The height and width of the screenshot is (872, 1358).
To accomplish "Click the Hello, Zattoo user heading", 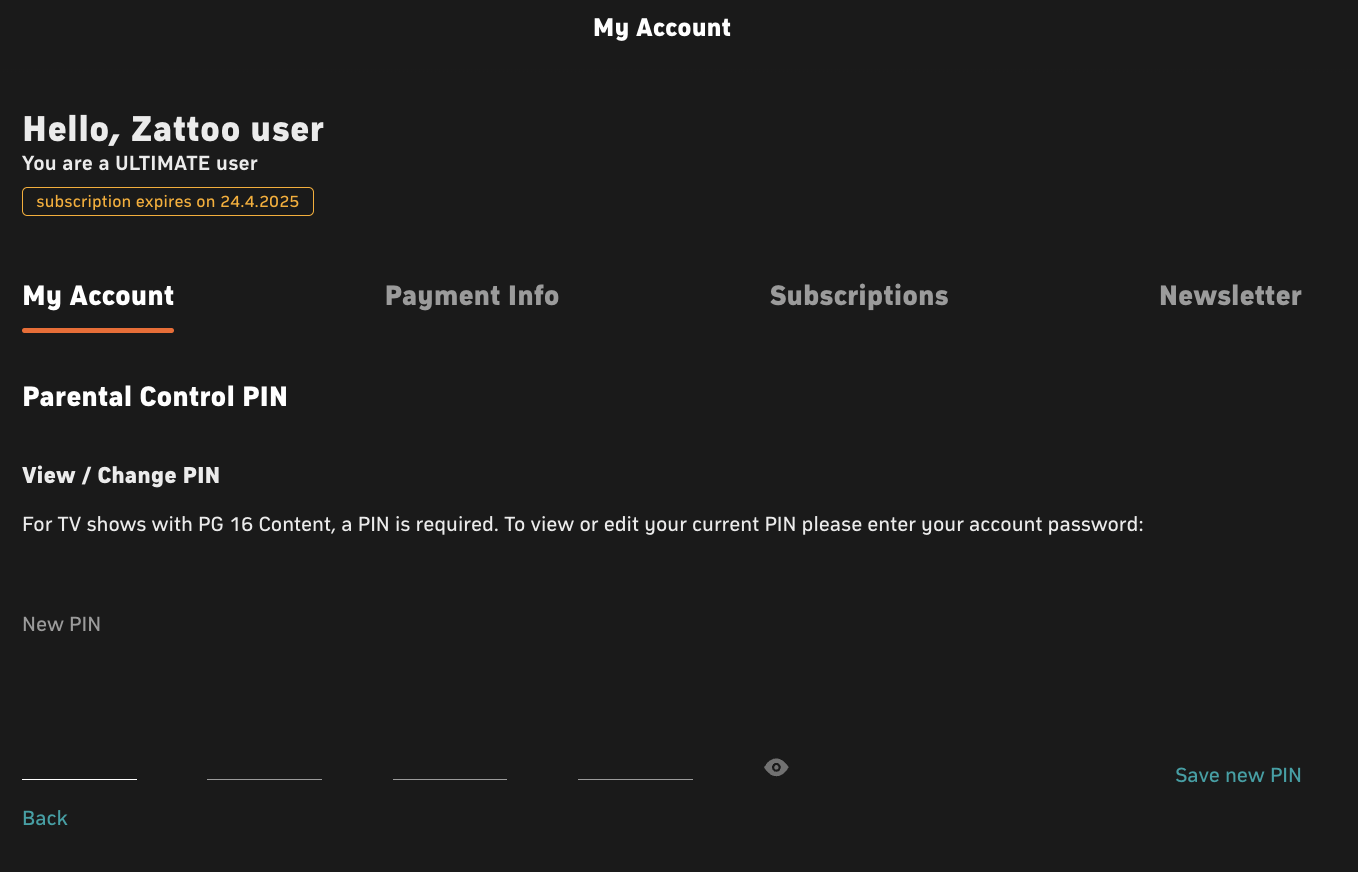I will (x=173, y=129).
